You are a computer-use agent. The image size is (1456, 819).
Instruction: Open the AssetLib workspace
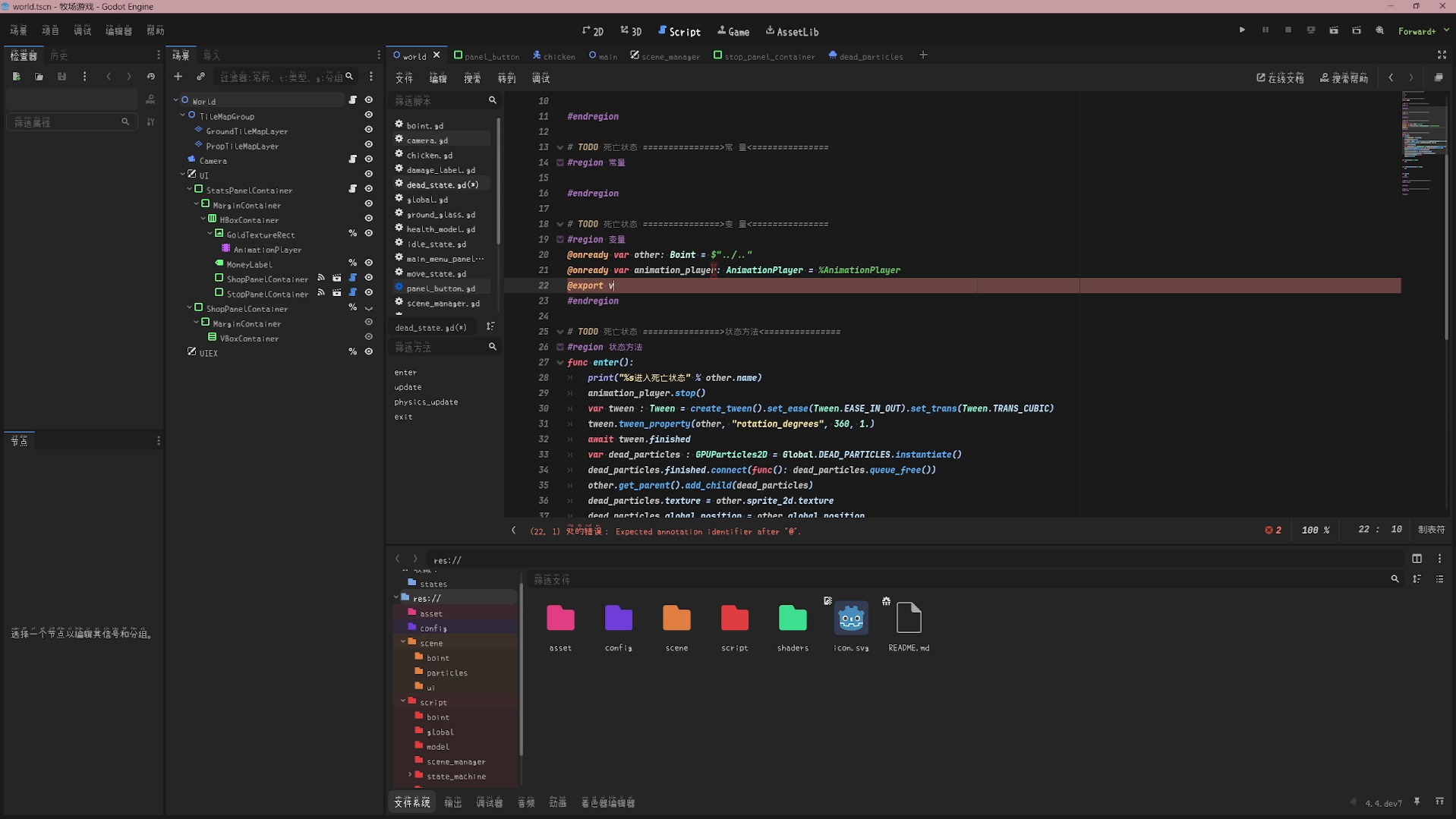[x=792, y=32]
